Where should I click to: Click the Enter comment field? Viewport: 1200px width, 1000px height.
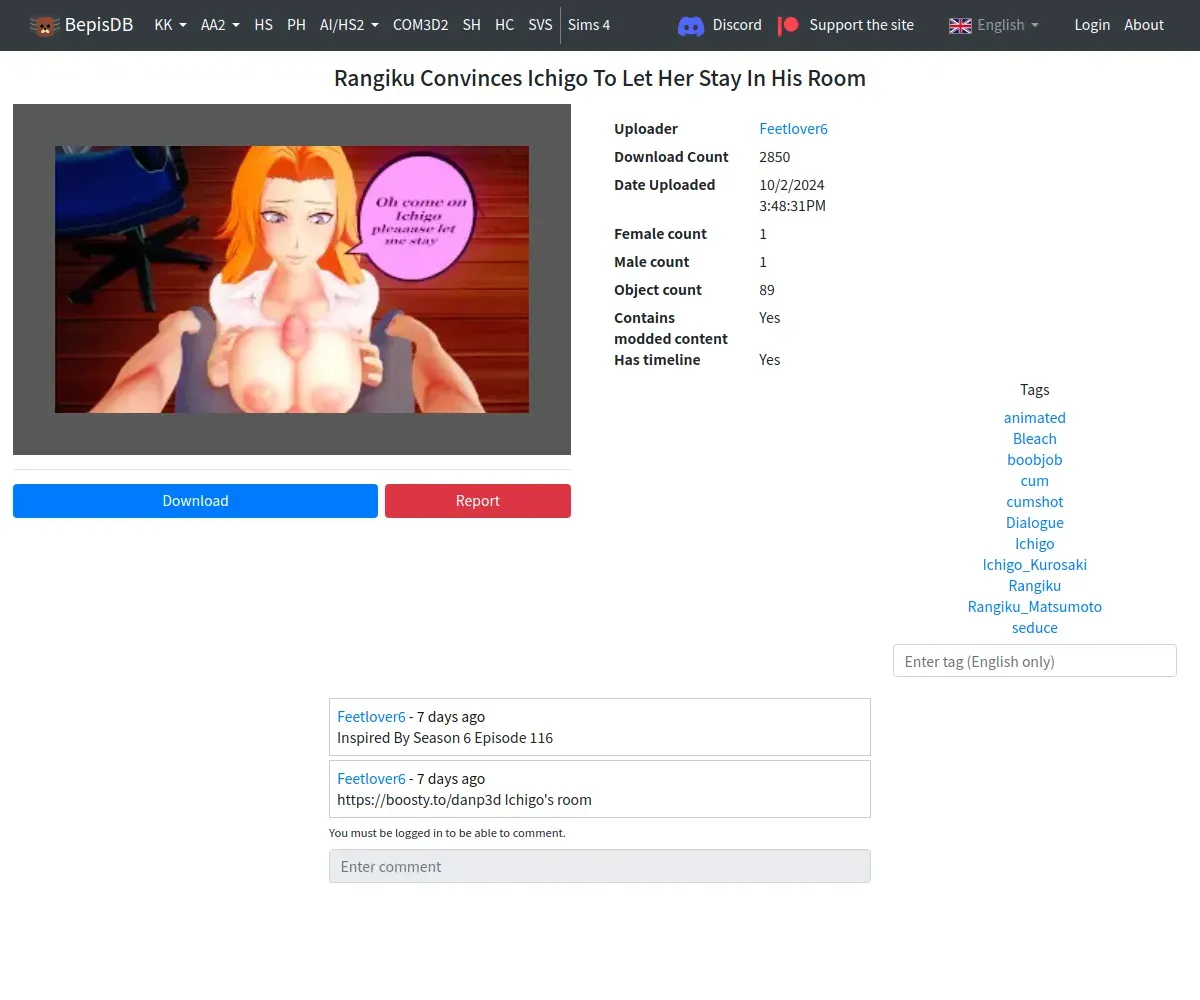(600, 866)
